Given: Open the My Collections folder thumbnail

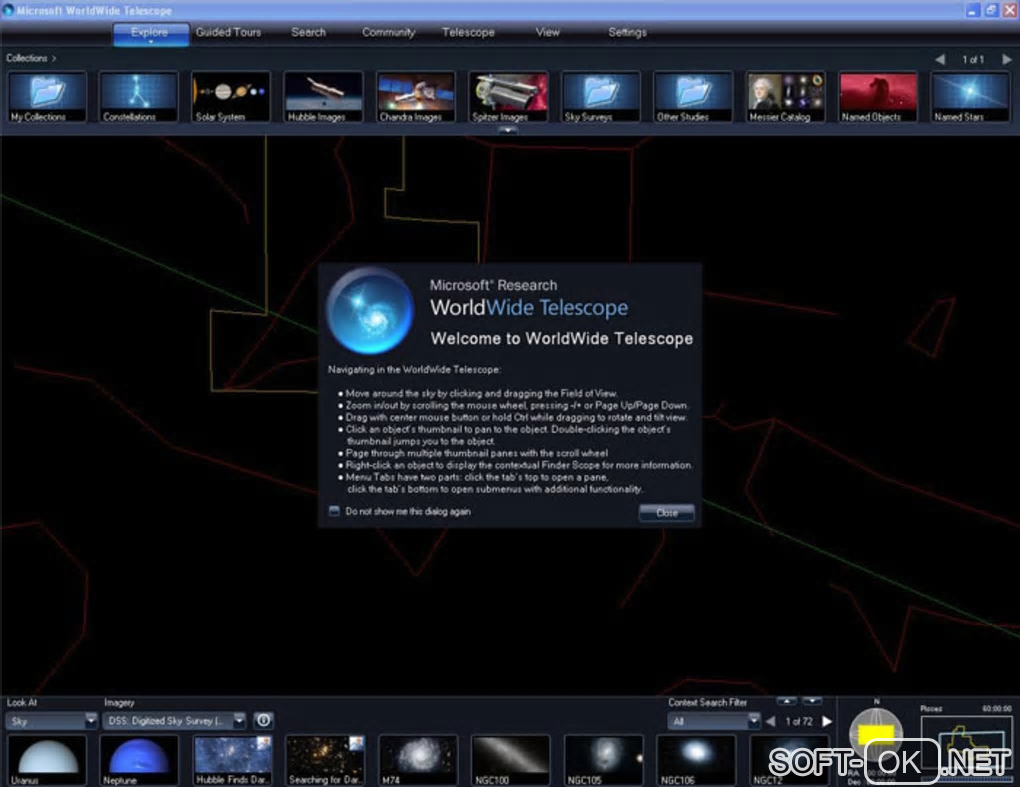Looking at the screenshot, I should 47,96.
